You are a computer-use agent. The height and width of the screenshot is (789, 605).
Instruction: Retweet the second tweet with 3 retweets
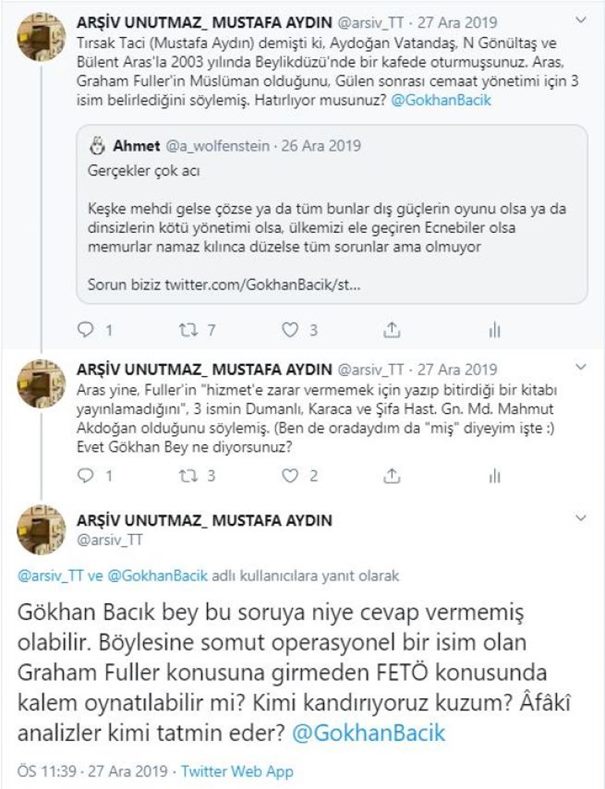189,475
